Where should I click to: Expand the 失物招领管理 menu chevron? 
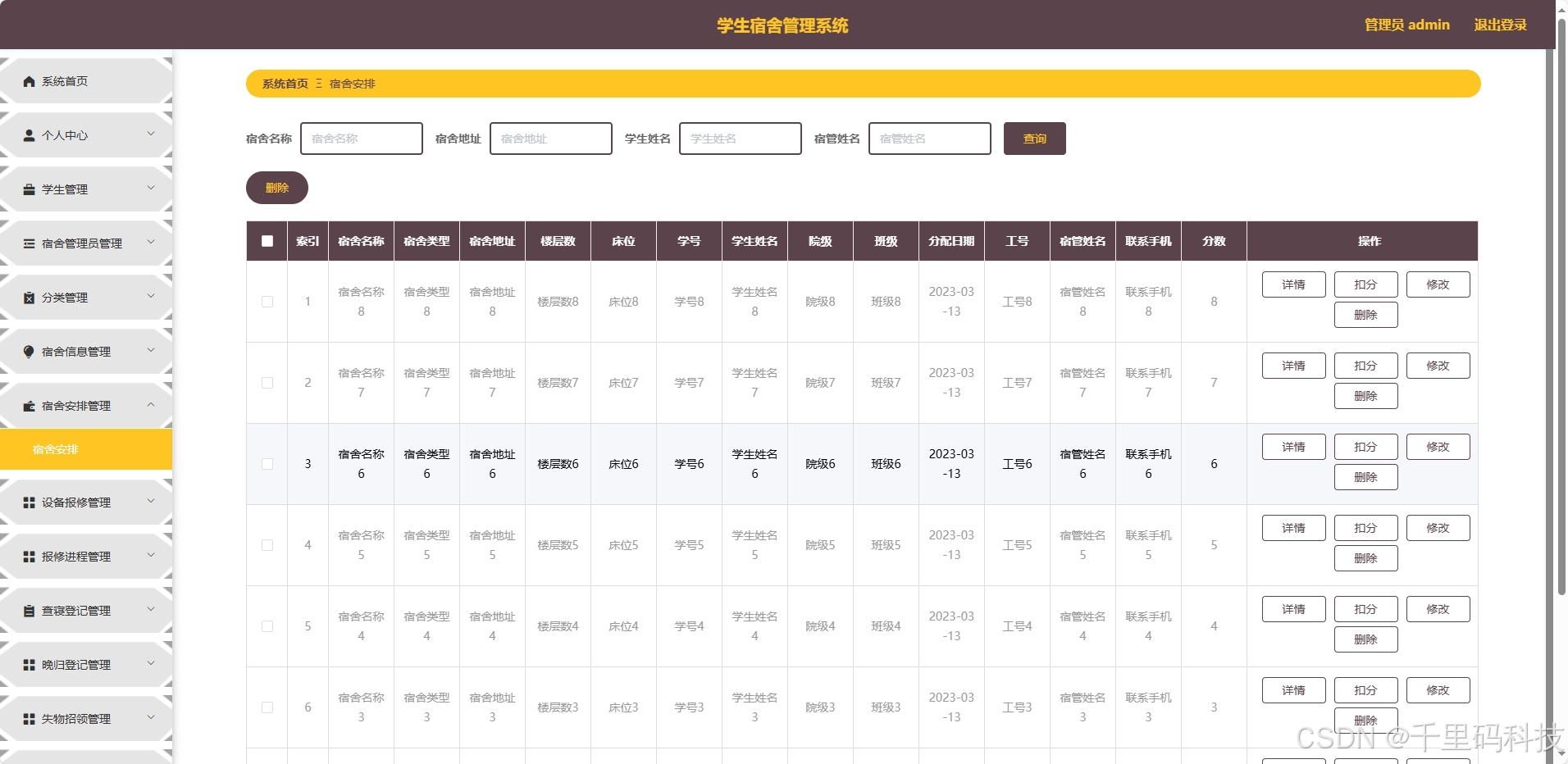pyautogui.click(x=151, y=717)
